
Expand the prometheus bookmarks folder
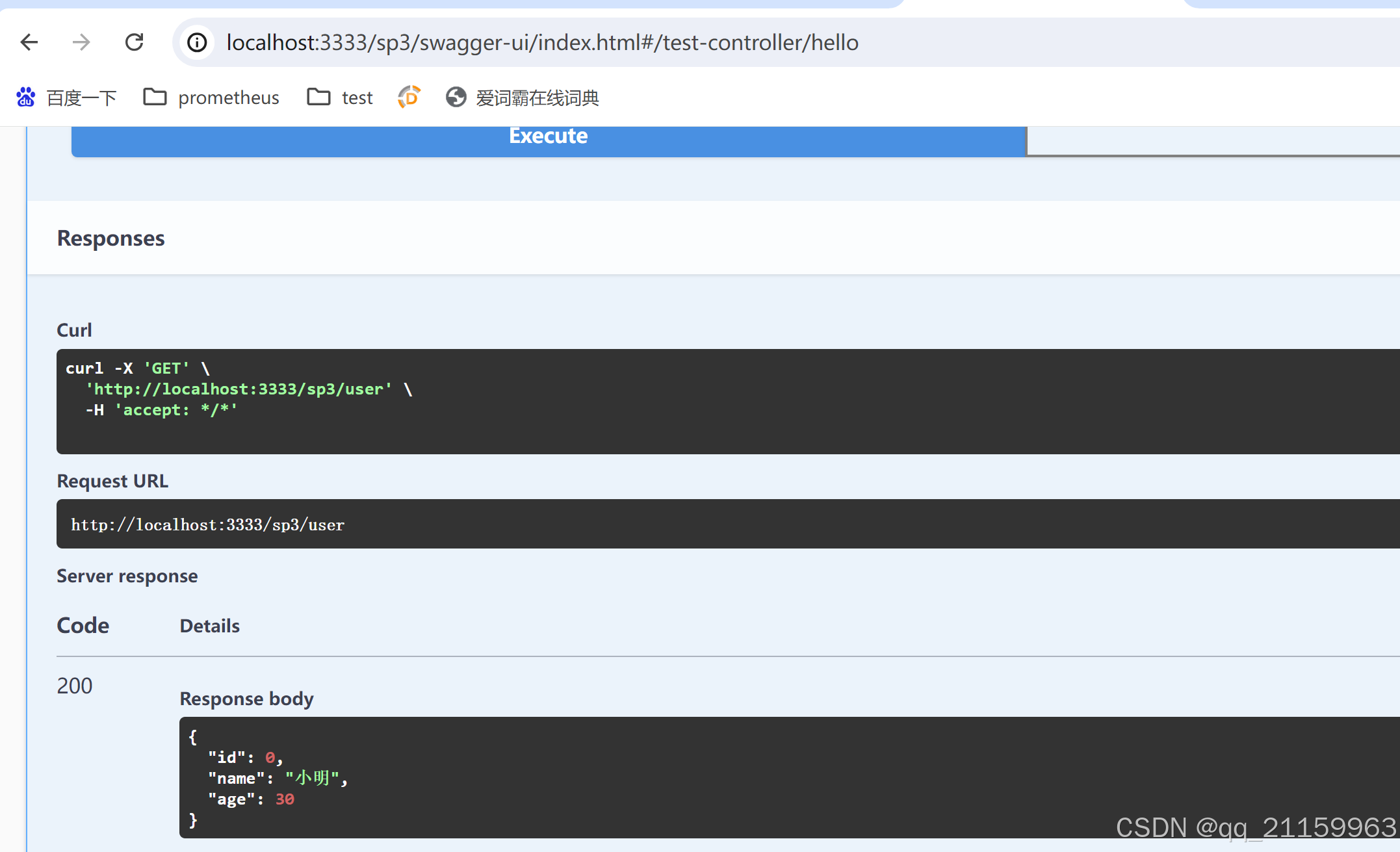click(228, 97)
